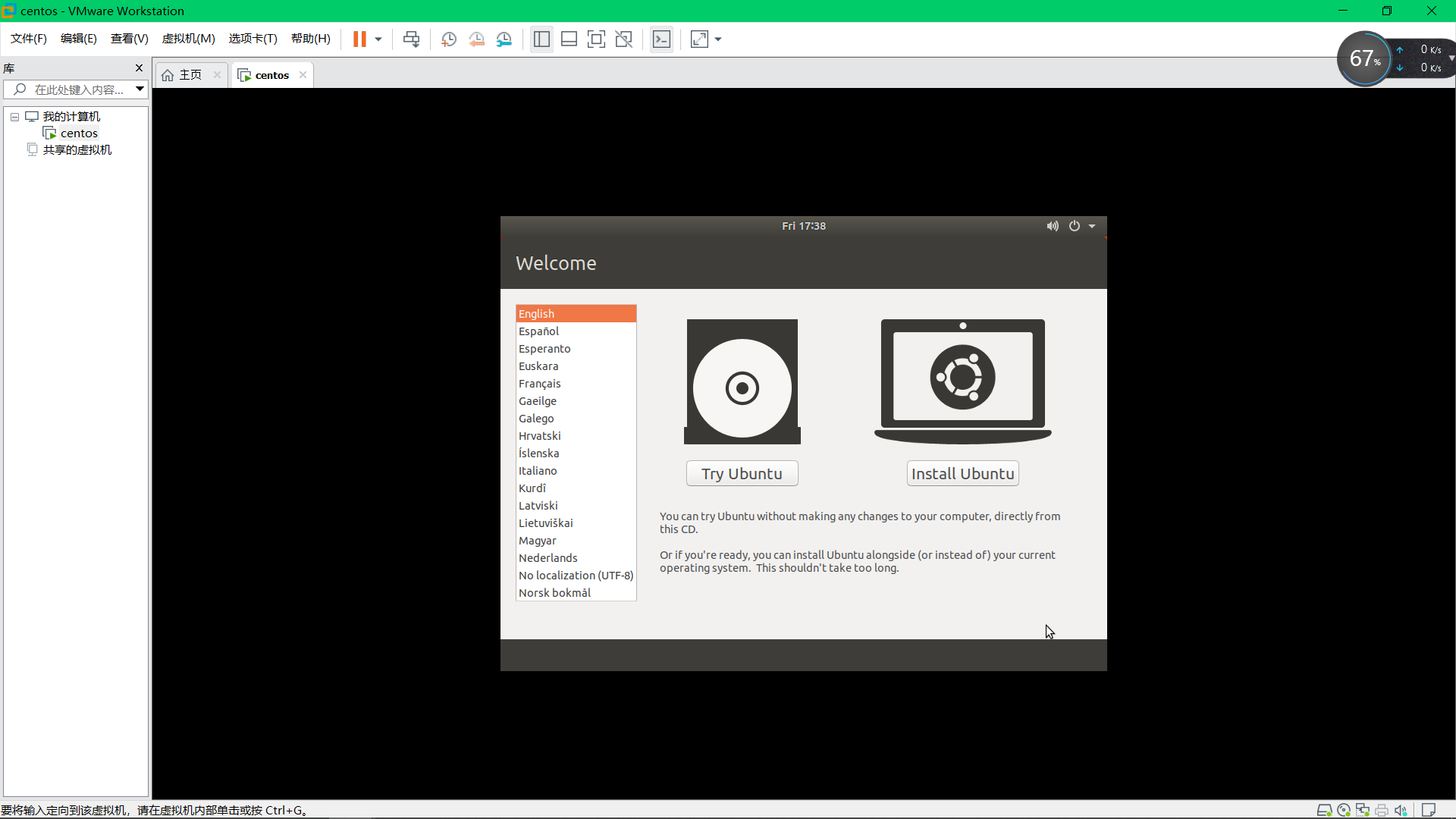Click the message log note icon

point(1429,810)
